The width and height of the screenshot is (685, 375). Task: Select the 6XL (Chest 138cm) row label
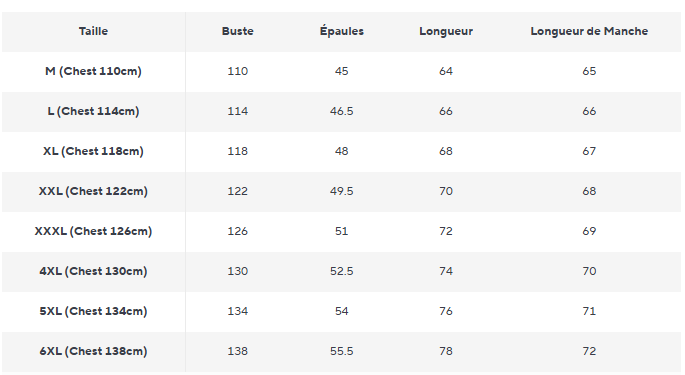(x=93, y=351)
